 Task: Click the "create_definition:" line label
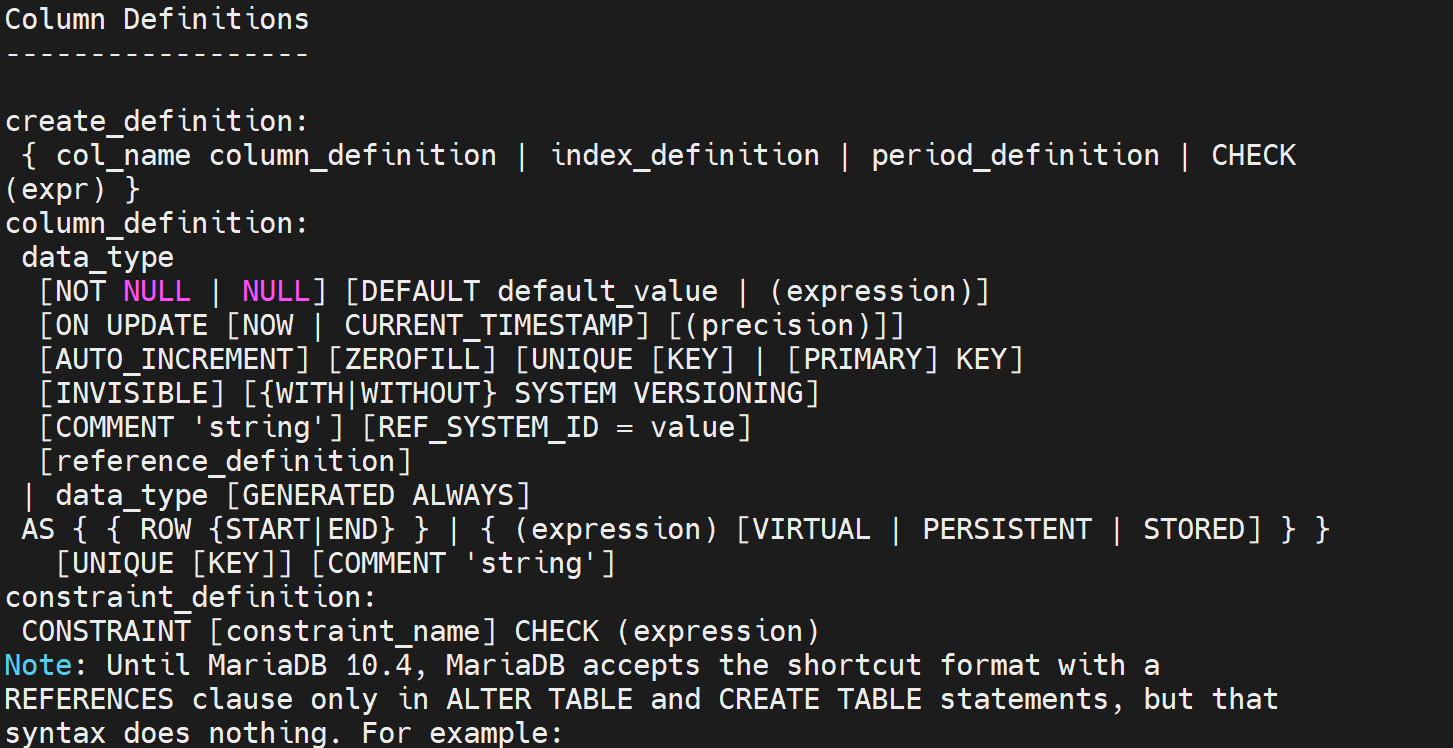click(x=157, y=121)
